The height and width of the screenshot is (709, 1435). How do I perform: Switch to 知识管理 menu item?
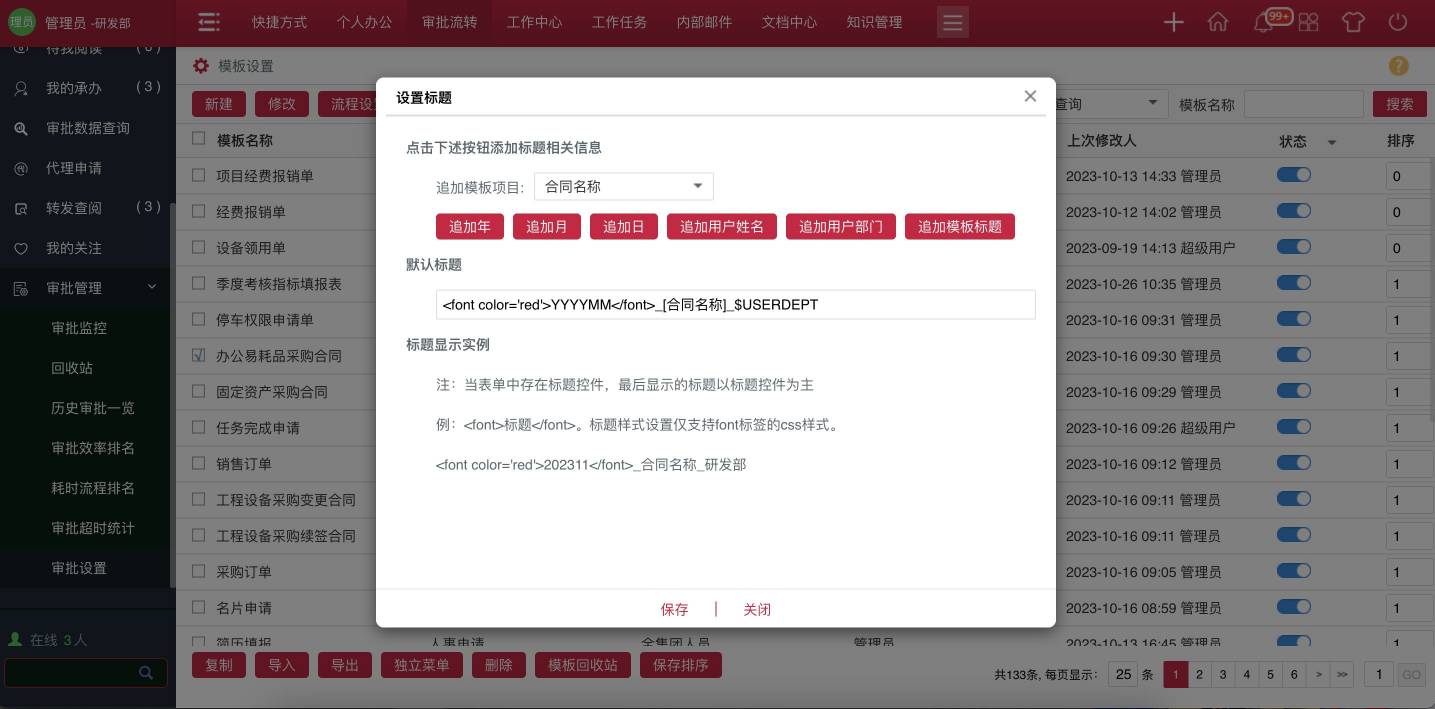[x=873, y=22]
